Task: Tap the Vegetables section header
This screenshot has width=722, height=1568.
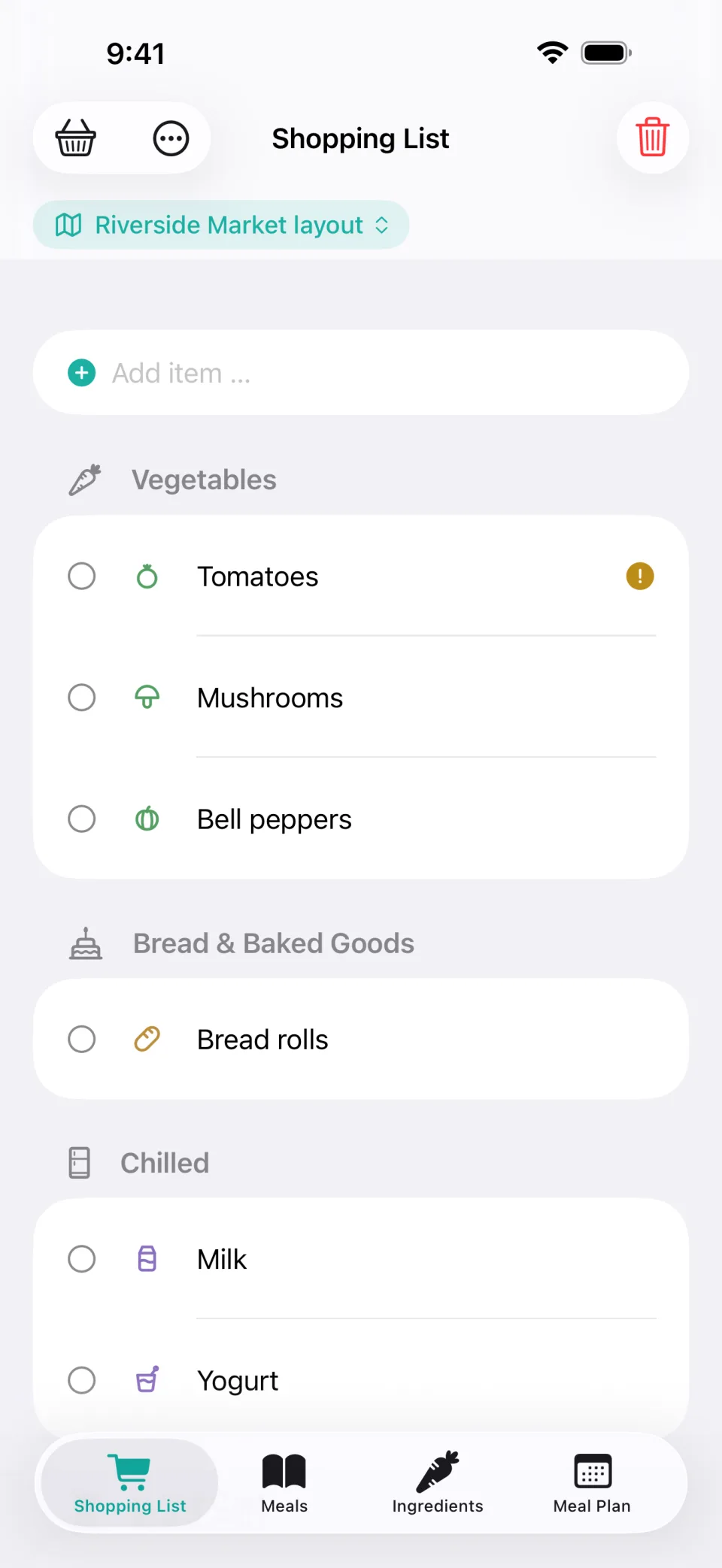Action: click(204, 480)
